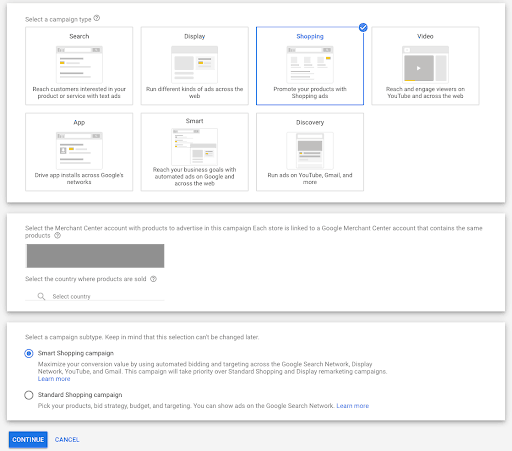
Task: Click the blue checkmark badge on Shopping card
Action: point(363,27)
